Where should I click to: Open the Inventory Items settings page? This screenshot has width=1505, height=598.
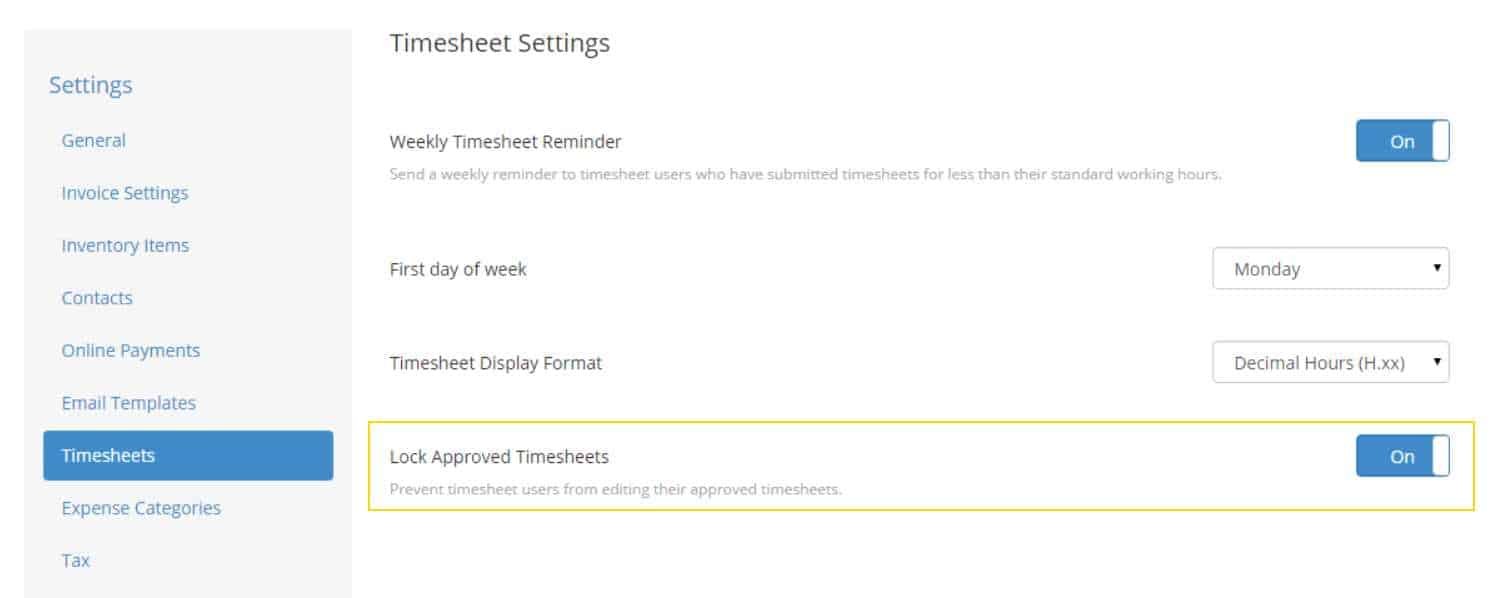pos(124,245)
